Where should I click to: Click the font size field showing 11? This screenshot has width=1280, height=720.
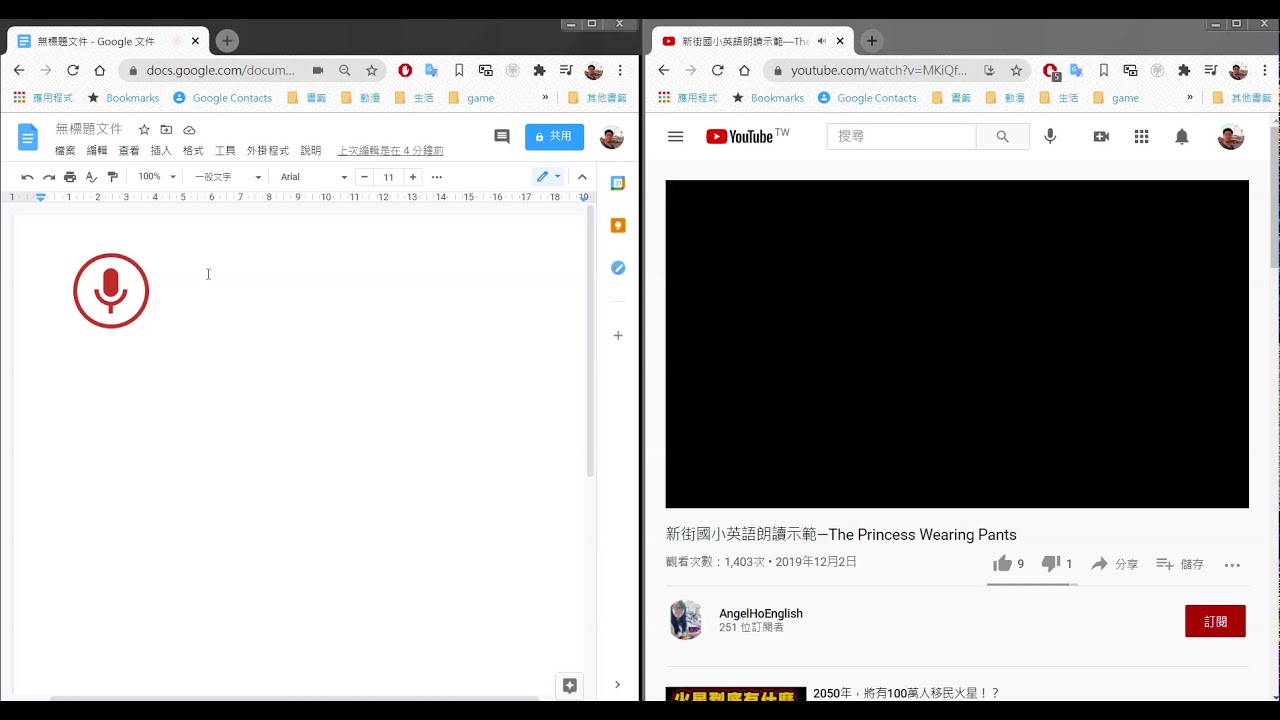tap(388, 177)
